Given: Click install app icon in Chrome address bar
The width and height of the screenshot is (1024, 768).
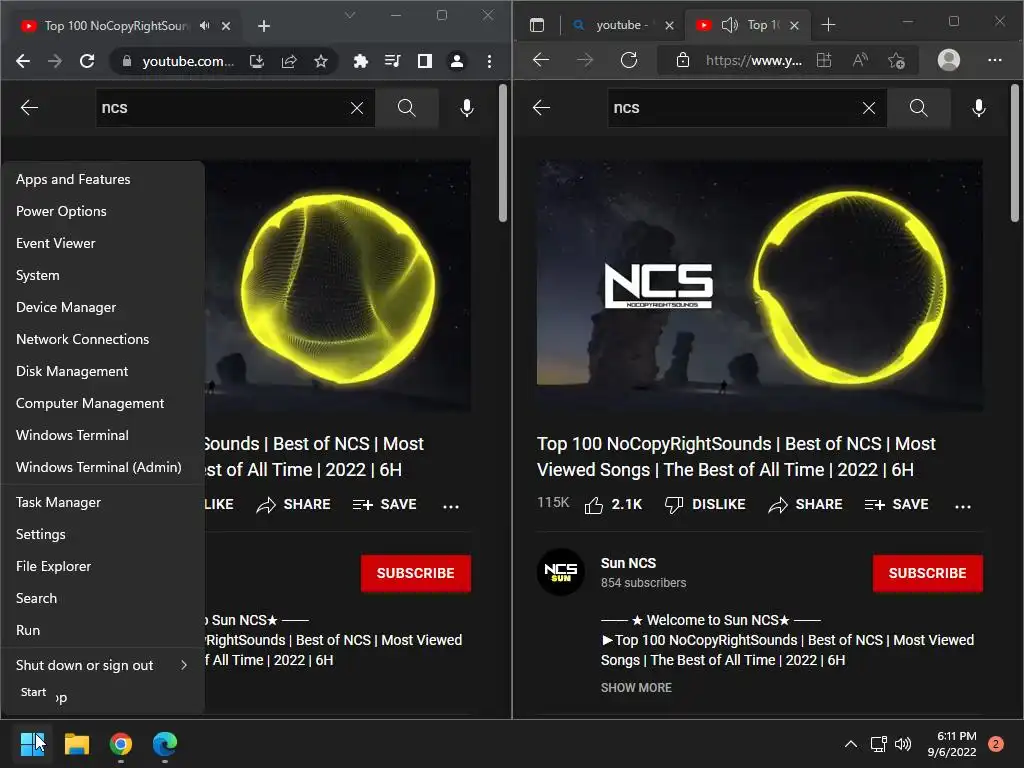Looking at the screenshot, I should [257, 61].
